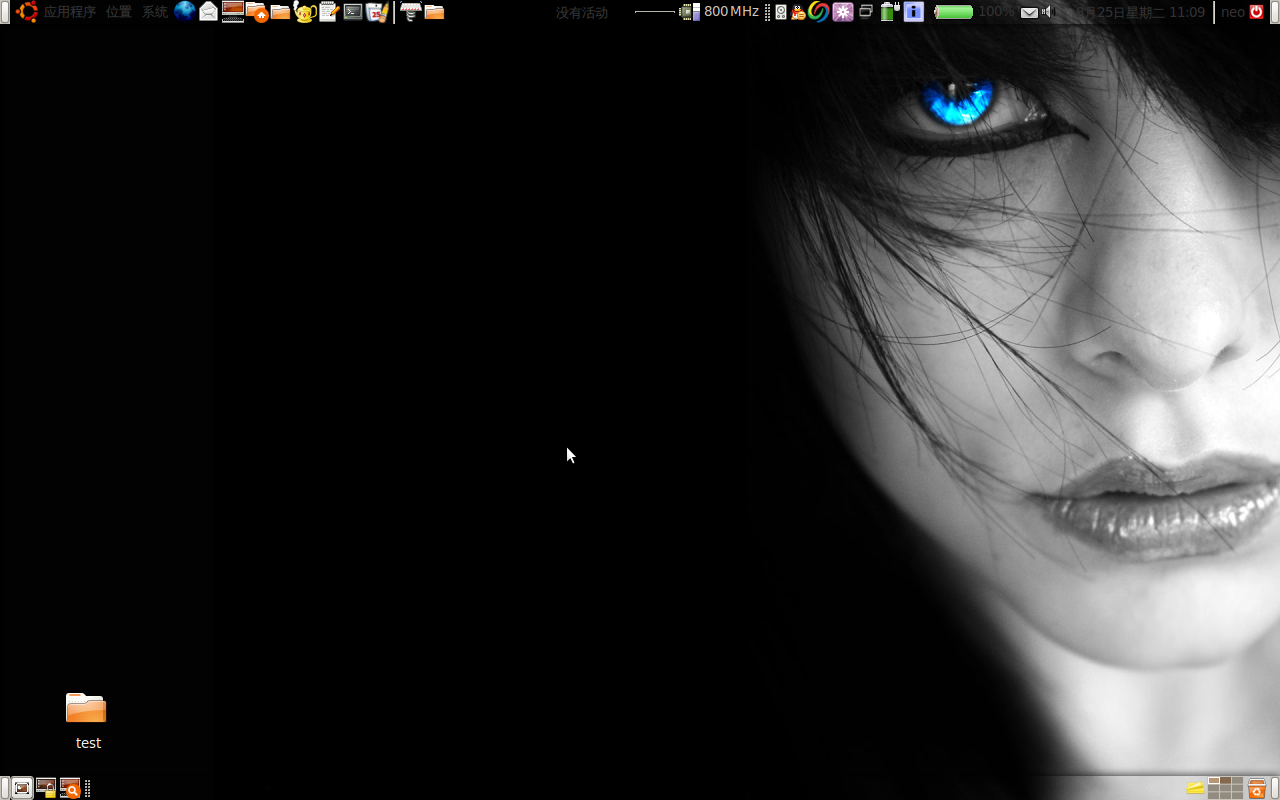Click the 没有活动 activity label
The image size is (1280, 800).
pyautogui.click(x=582, y=12)
